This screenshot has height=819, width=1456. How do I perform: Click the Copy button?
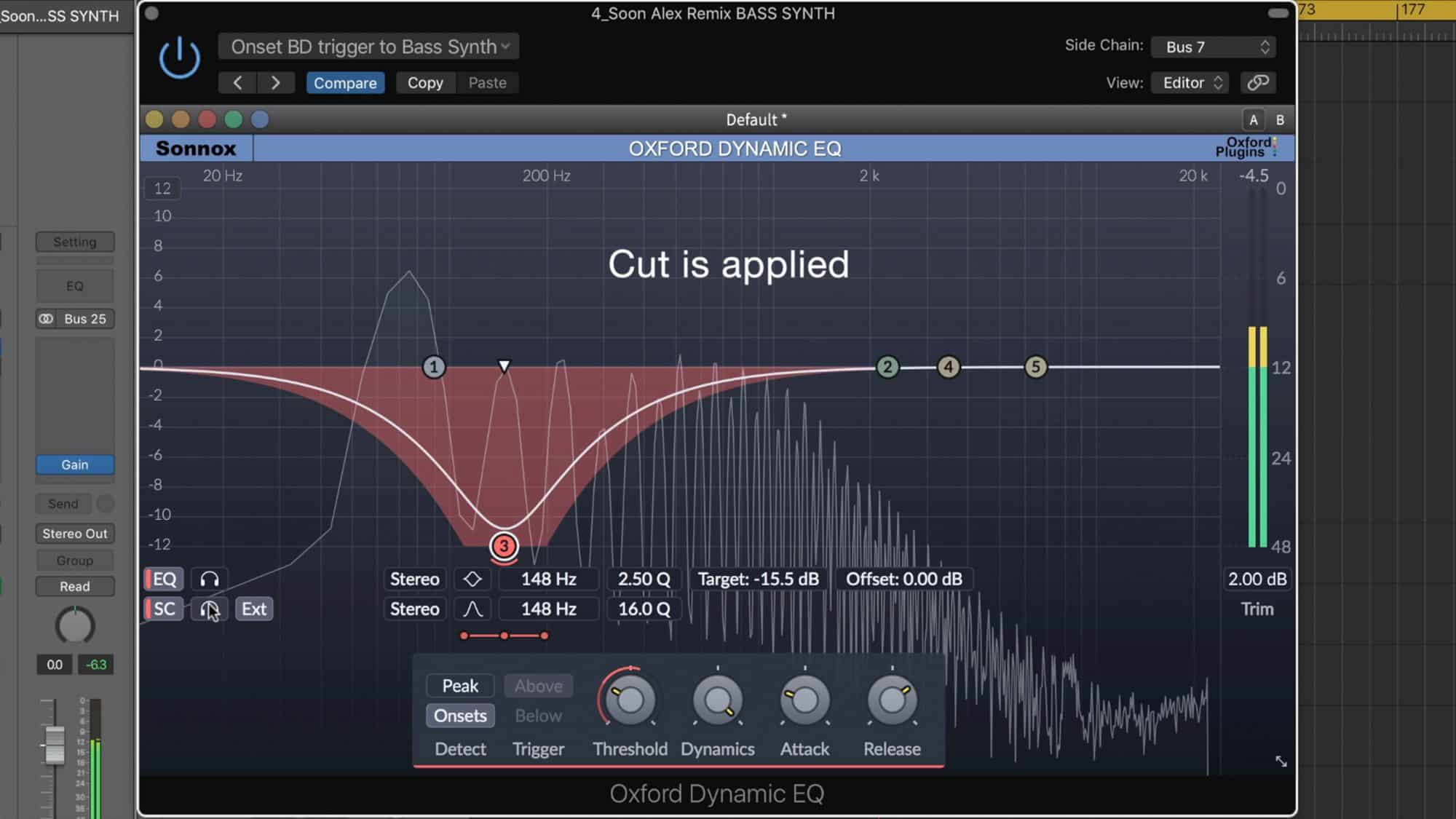click(425, 83)
